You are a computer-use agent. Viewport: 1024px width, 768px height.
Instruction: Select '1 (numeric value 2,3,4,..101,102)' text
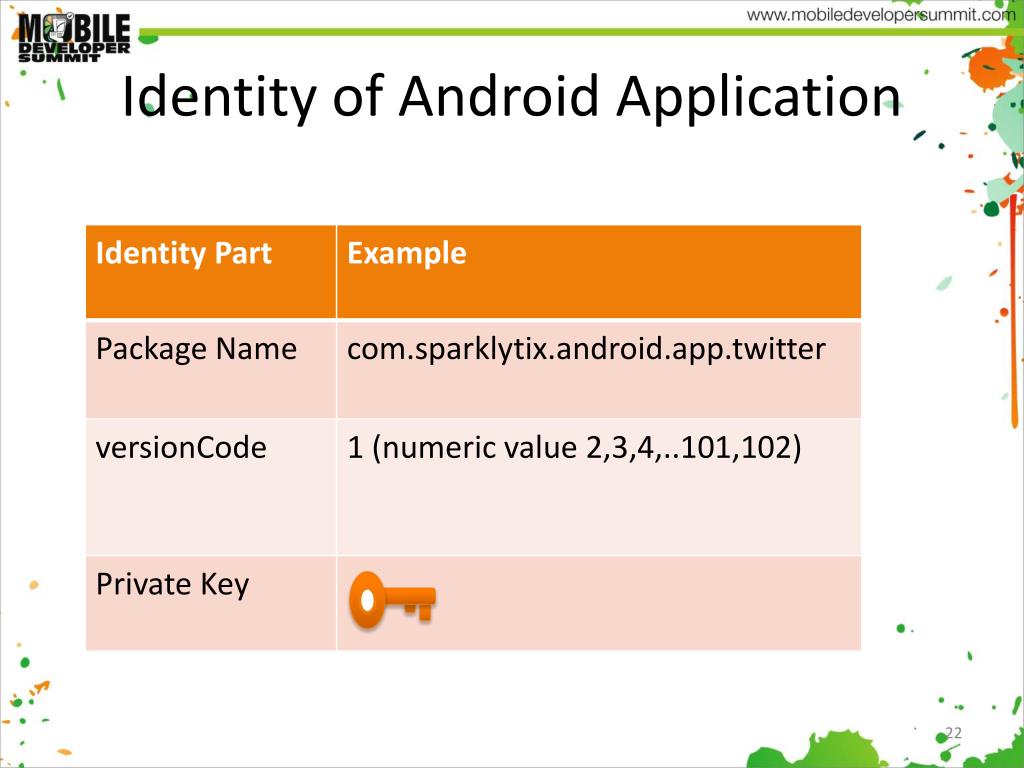pos(574,448)
